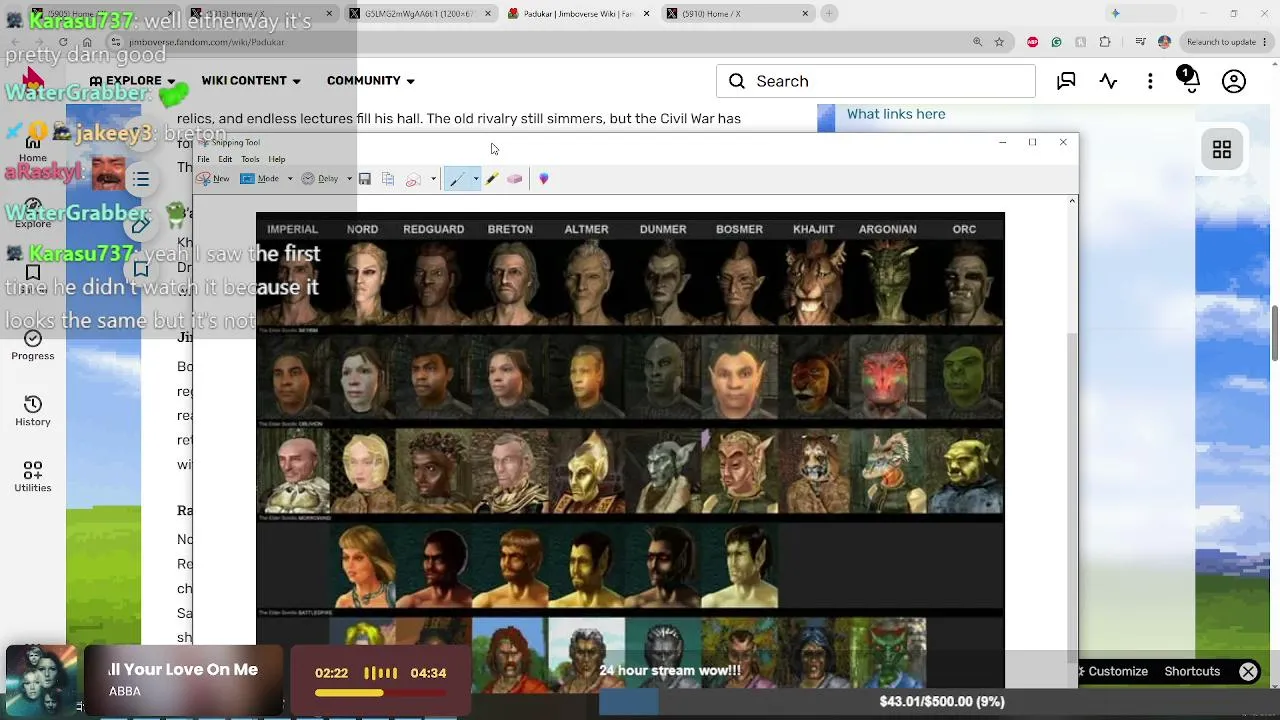Copy the snip using the Copy icon
The width and height of the screenshot is (1280, 720).
pos(388,179)
